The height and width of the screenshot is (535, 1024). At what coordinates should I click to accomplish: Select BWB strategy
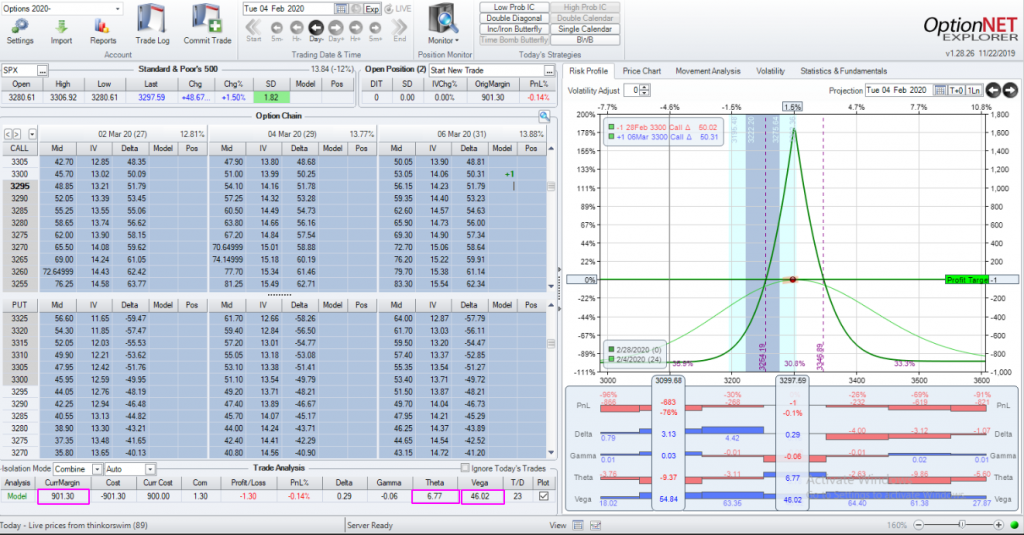(x=584, y=40)
